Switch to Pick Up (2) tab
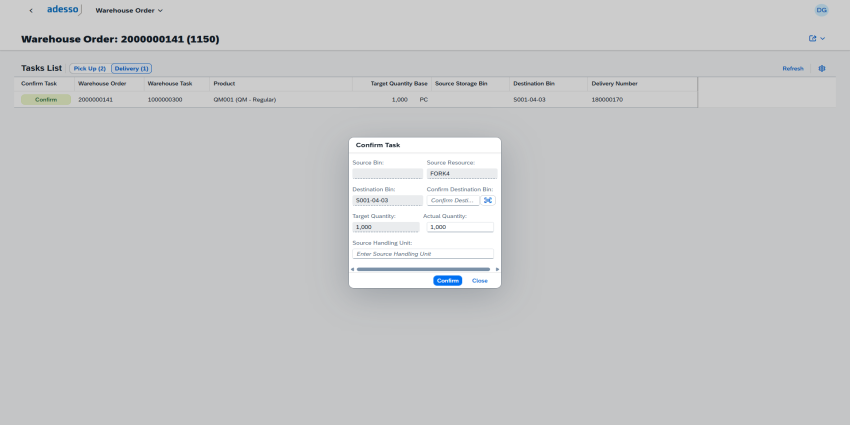 pyautogui.click(x=89, y=69)
